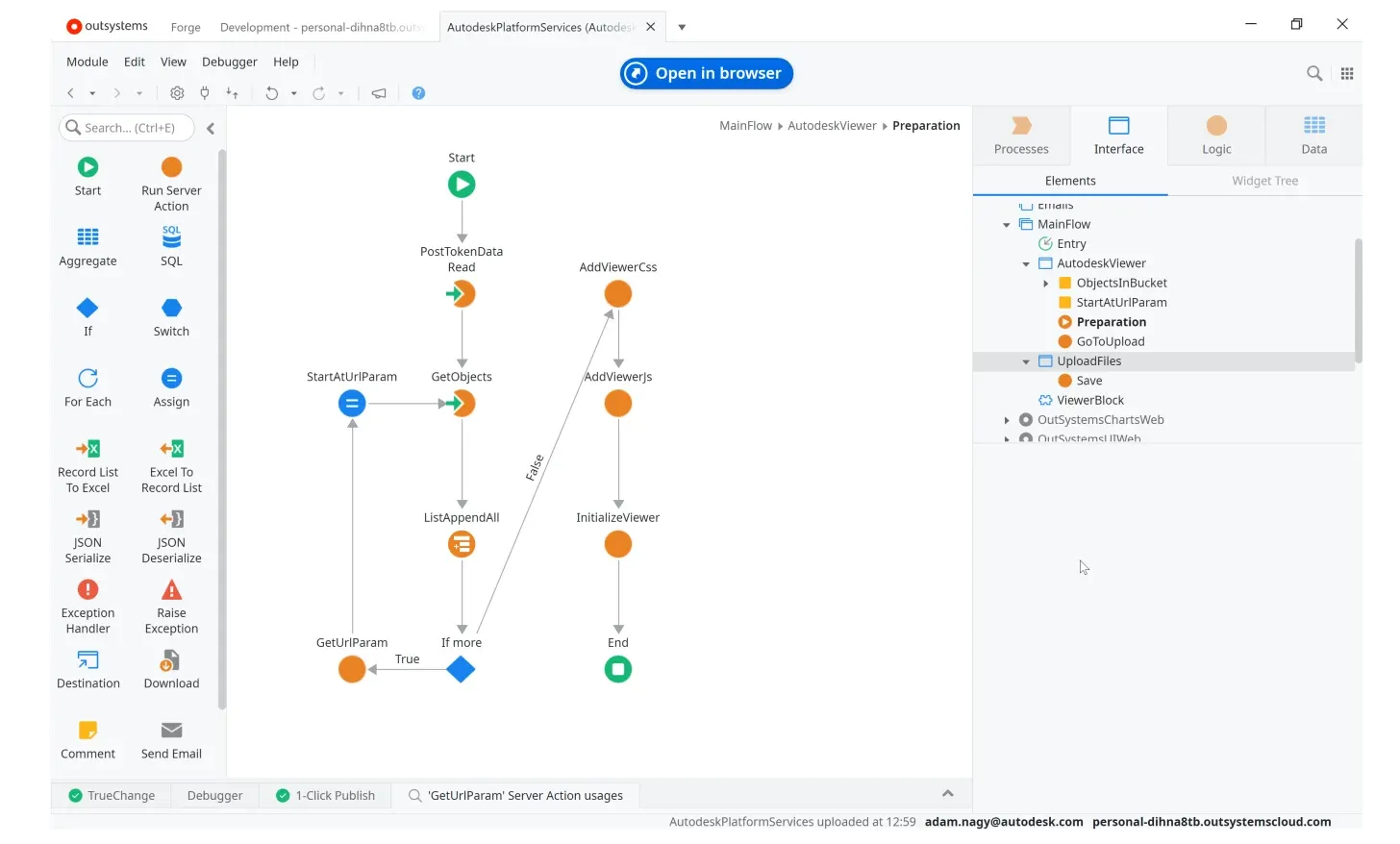This screenshot has height=844, width=1400.
Task: Open the TrueChange tab
Action: click(112, 796)
